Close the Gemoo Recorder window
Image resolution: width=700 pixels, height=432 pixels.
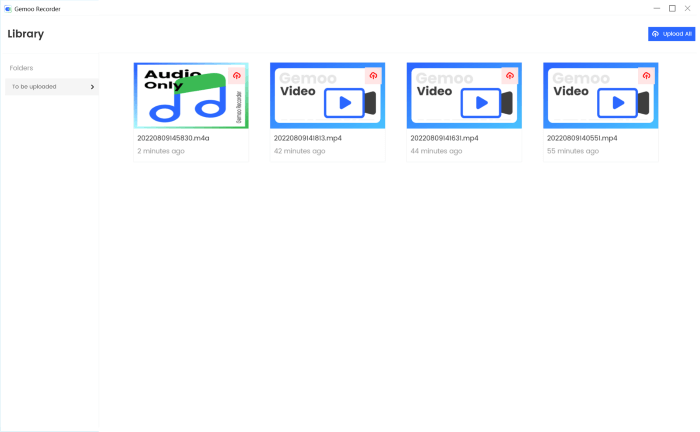[x=688, y=8]
